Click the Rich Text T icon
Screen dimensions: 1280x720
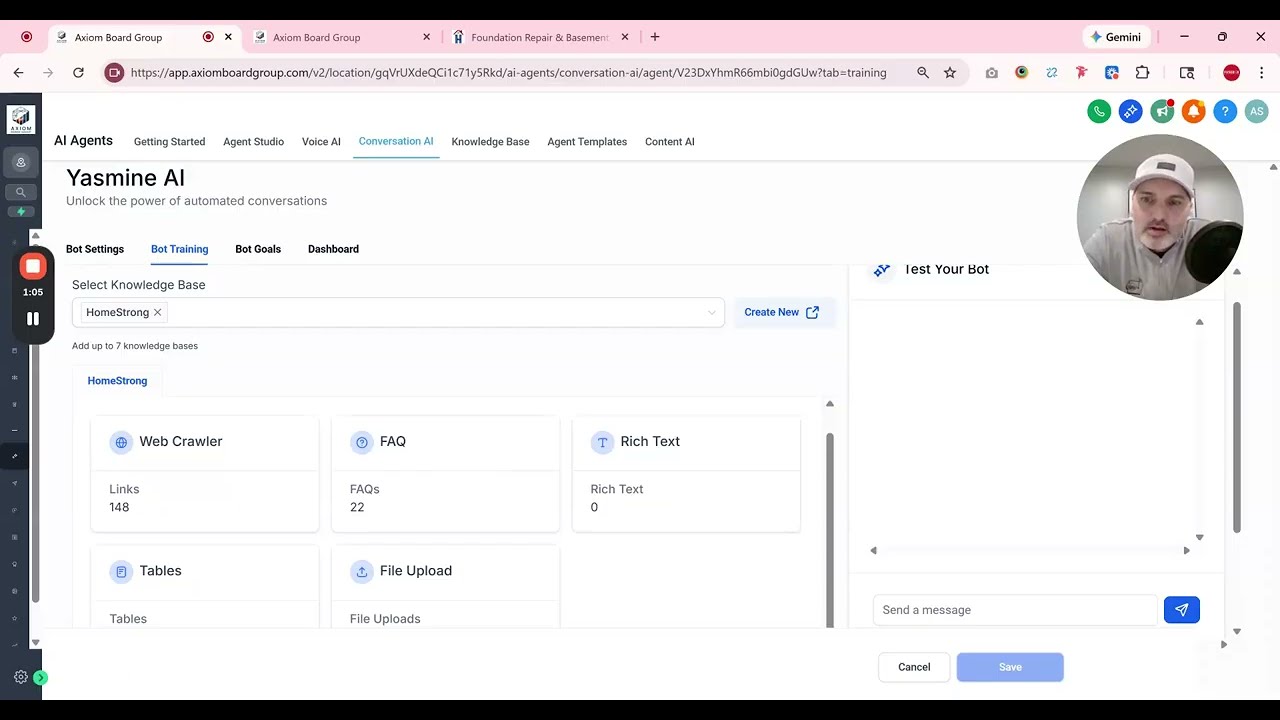pyautogui.click(x=602, y=442)
